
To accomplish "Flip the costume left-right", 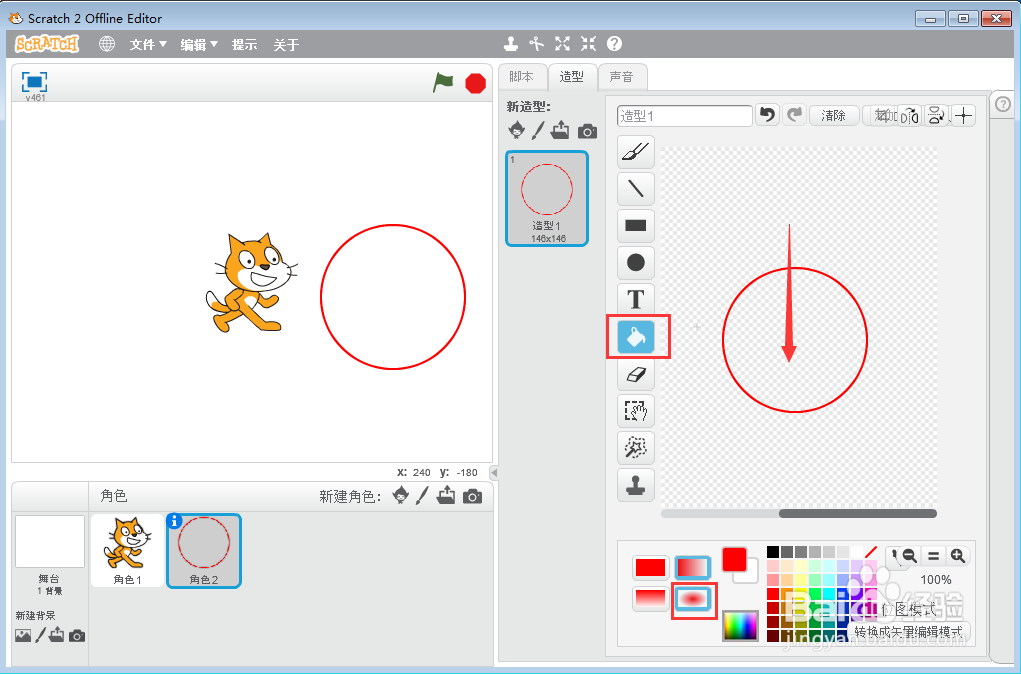I will tap(910, 116).
